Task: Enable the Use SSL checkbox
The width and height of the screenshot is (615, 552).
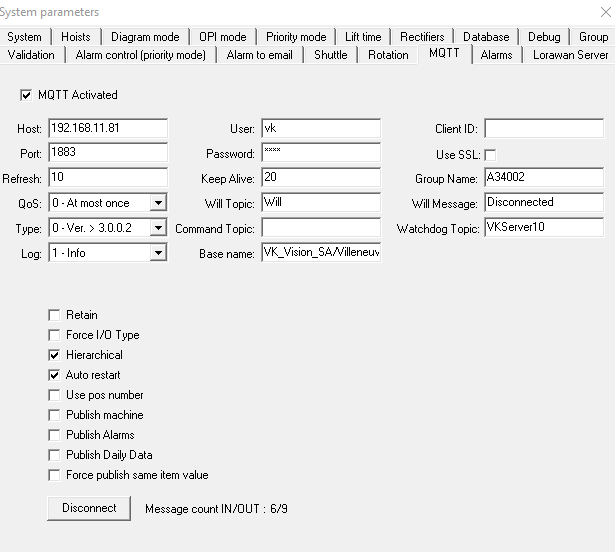Action: click(490, 155)
